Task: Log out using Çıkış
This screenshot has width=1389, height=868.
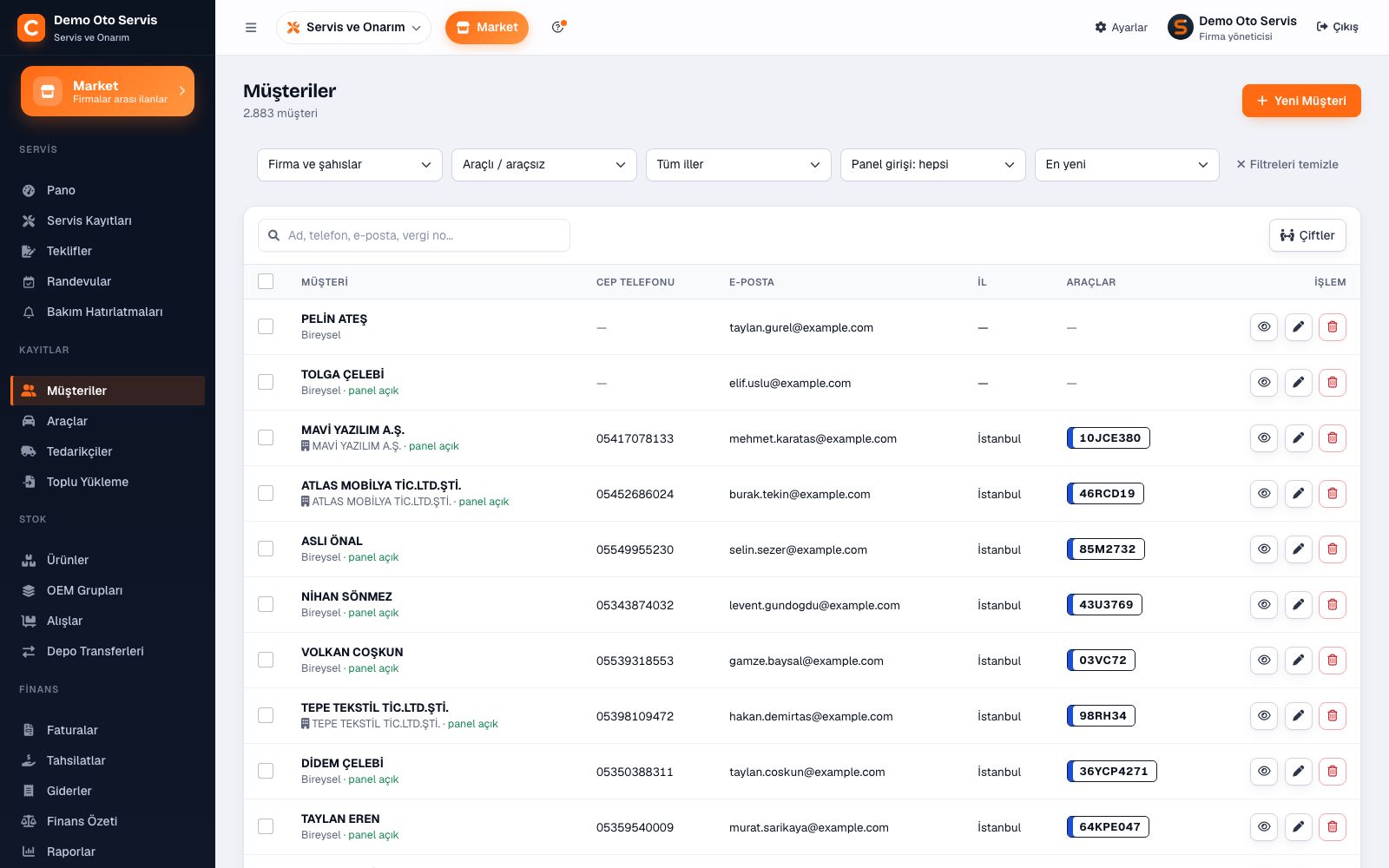Action: click(x=1338, y=28)
